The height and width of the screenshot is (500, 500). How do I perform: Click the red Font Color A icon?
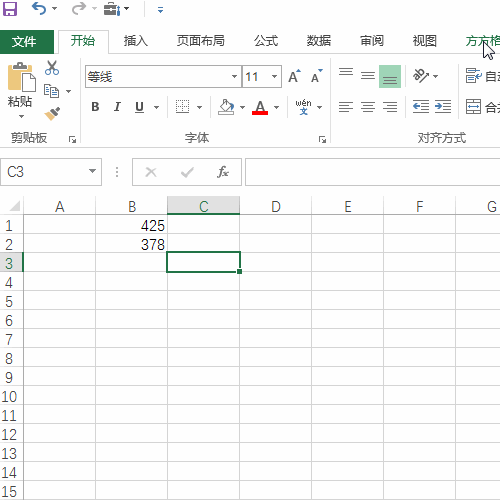(x=260, y=107)
